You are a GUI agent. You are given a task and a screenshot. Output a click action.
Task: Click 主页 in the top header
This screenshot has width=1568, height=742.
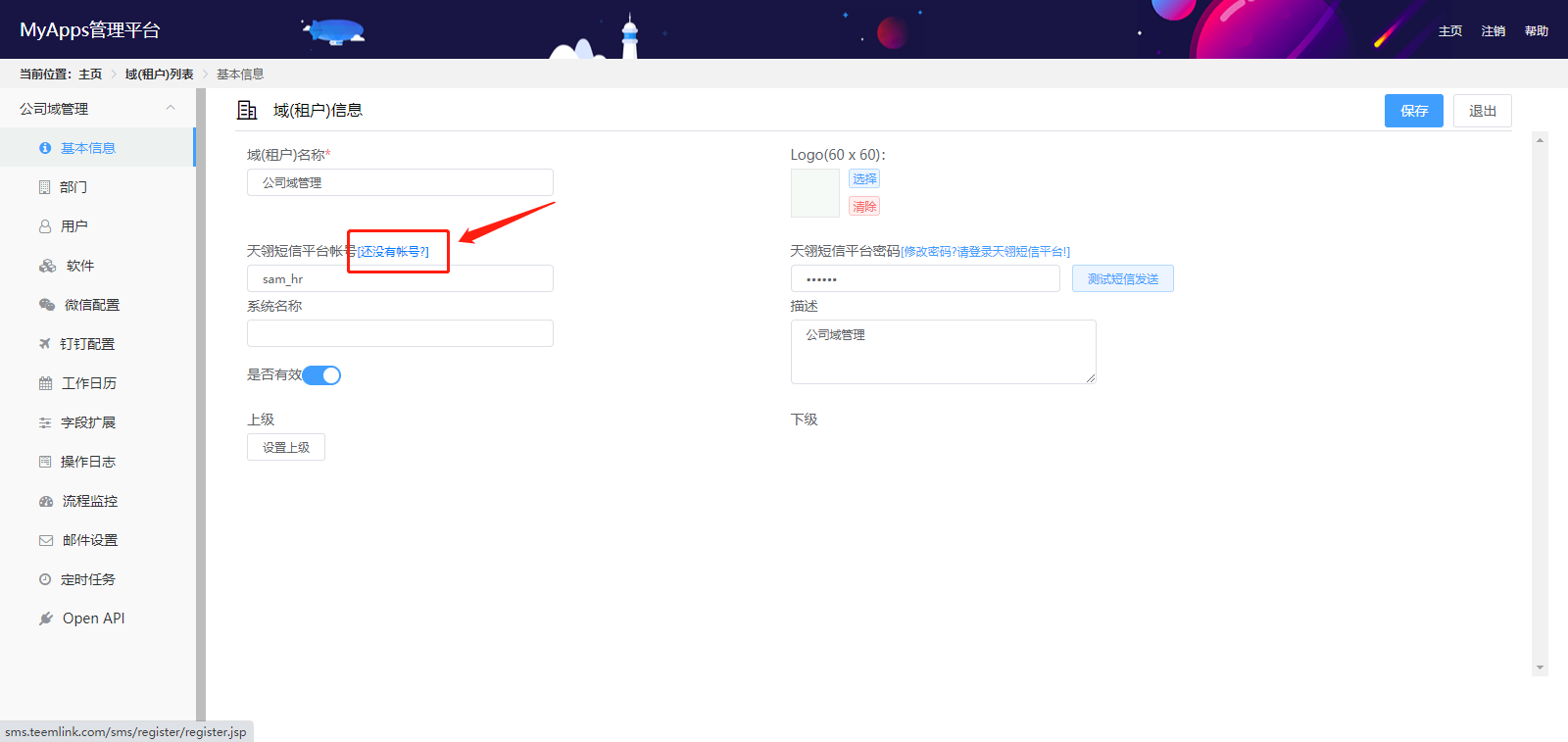click(1450, 31)
